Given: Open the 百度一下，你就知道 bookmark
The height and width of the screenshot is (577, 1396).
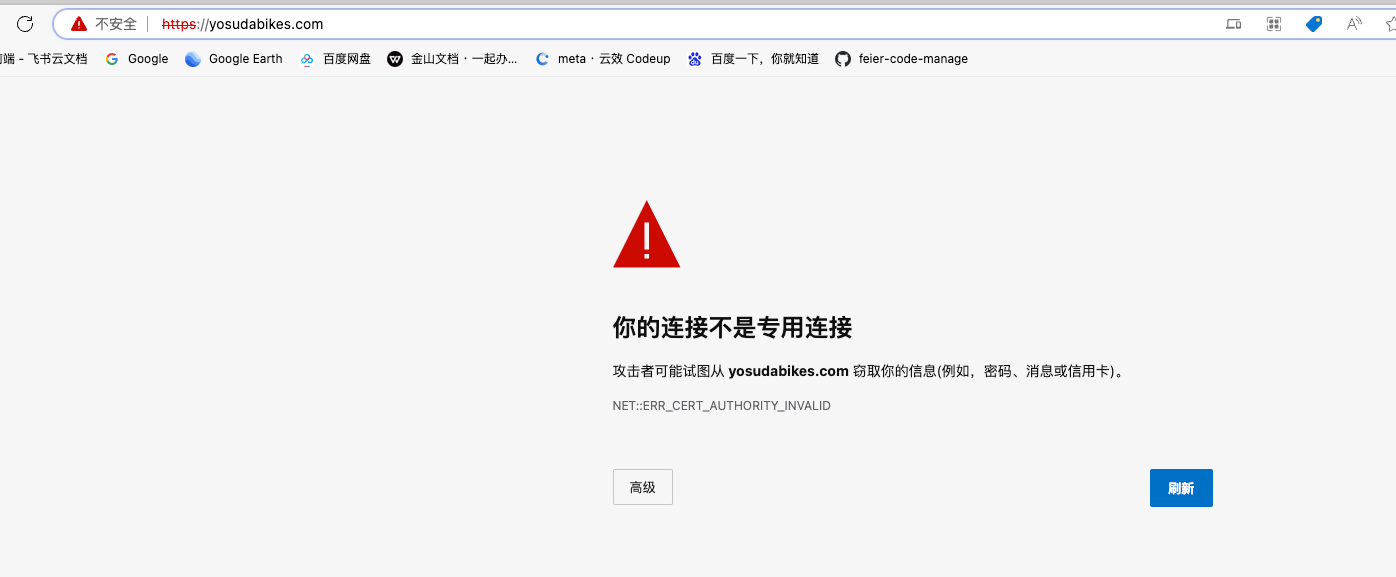Looking at the screenshot, I should click(753, 59).
